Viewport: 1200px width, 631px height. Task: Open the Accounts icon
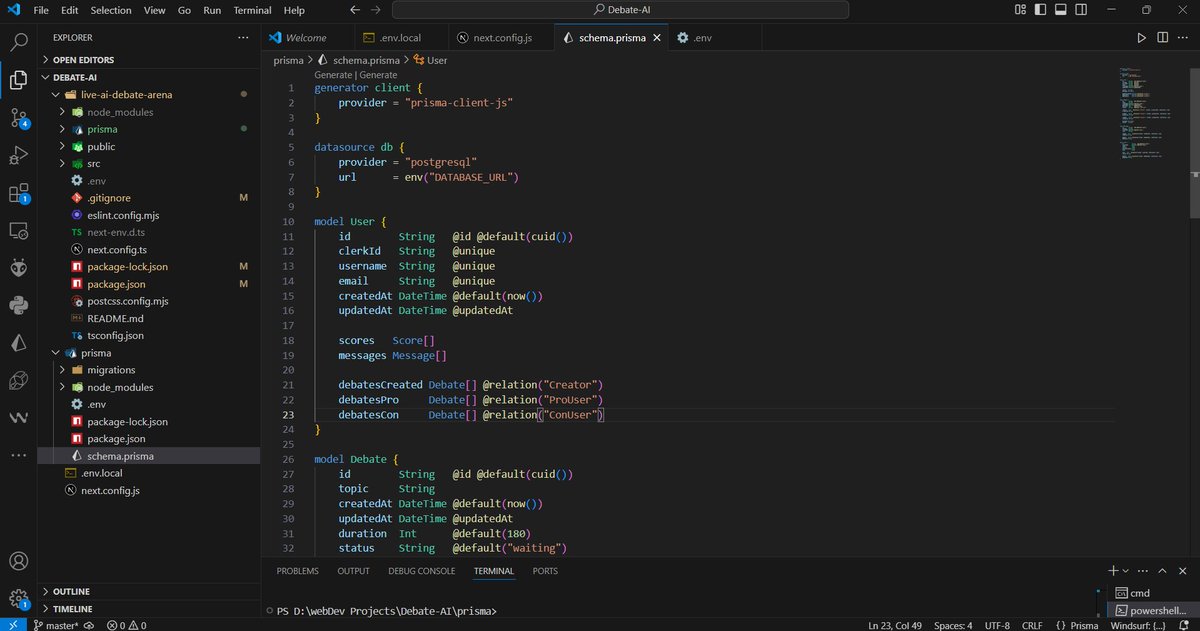point(18,561)
